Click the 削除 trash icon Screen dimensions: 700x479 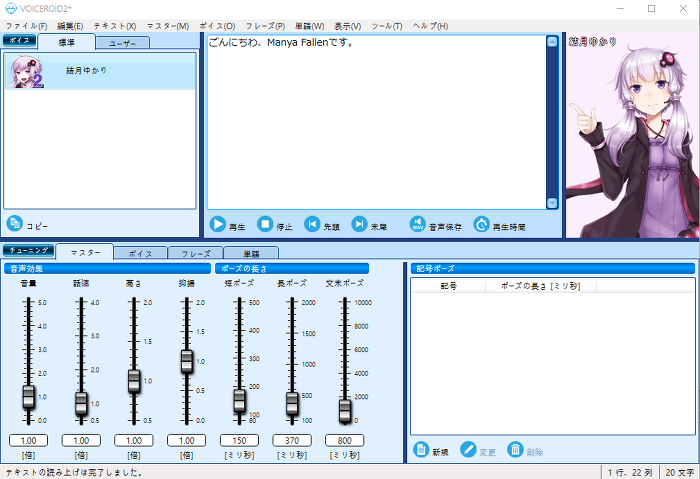coord(515,450)
